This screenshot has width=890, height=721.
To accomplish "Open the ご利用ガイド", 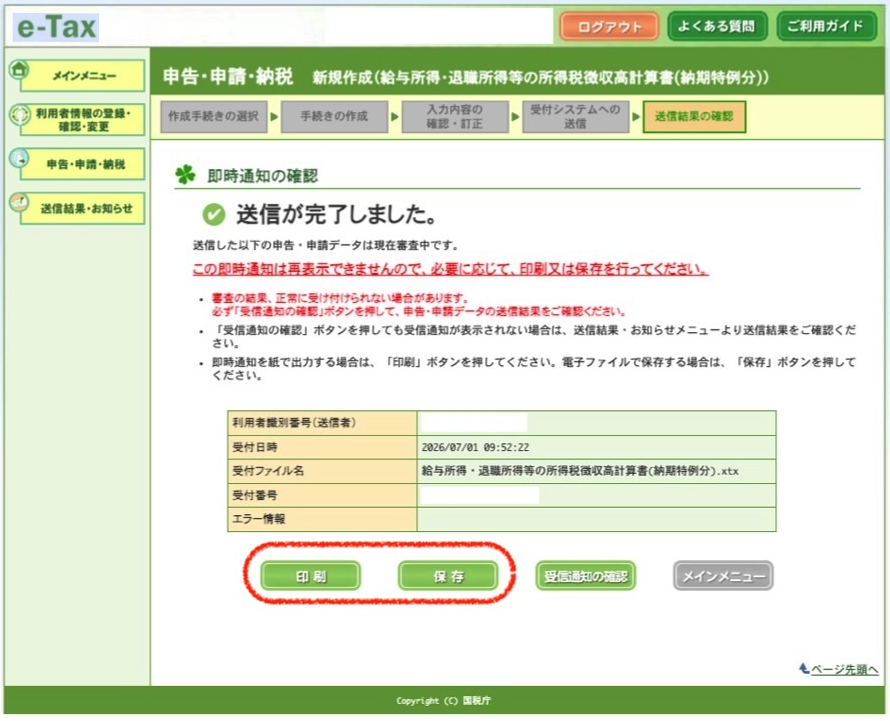I will (x=826, y=26).
